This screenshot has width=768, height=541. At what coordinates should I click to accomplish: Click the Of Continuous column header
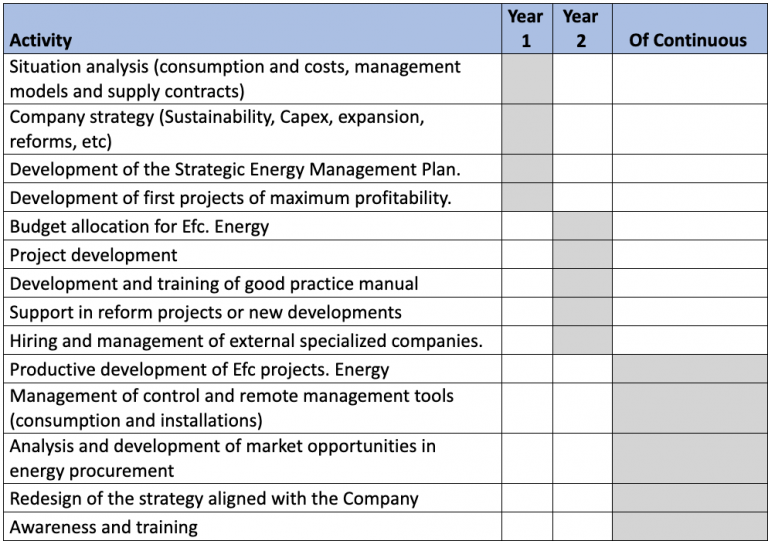690,29
